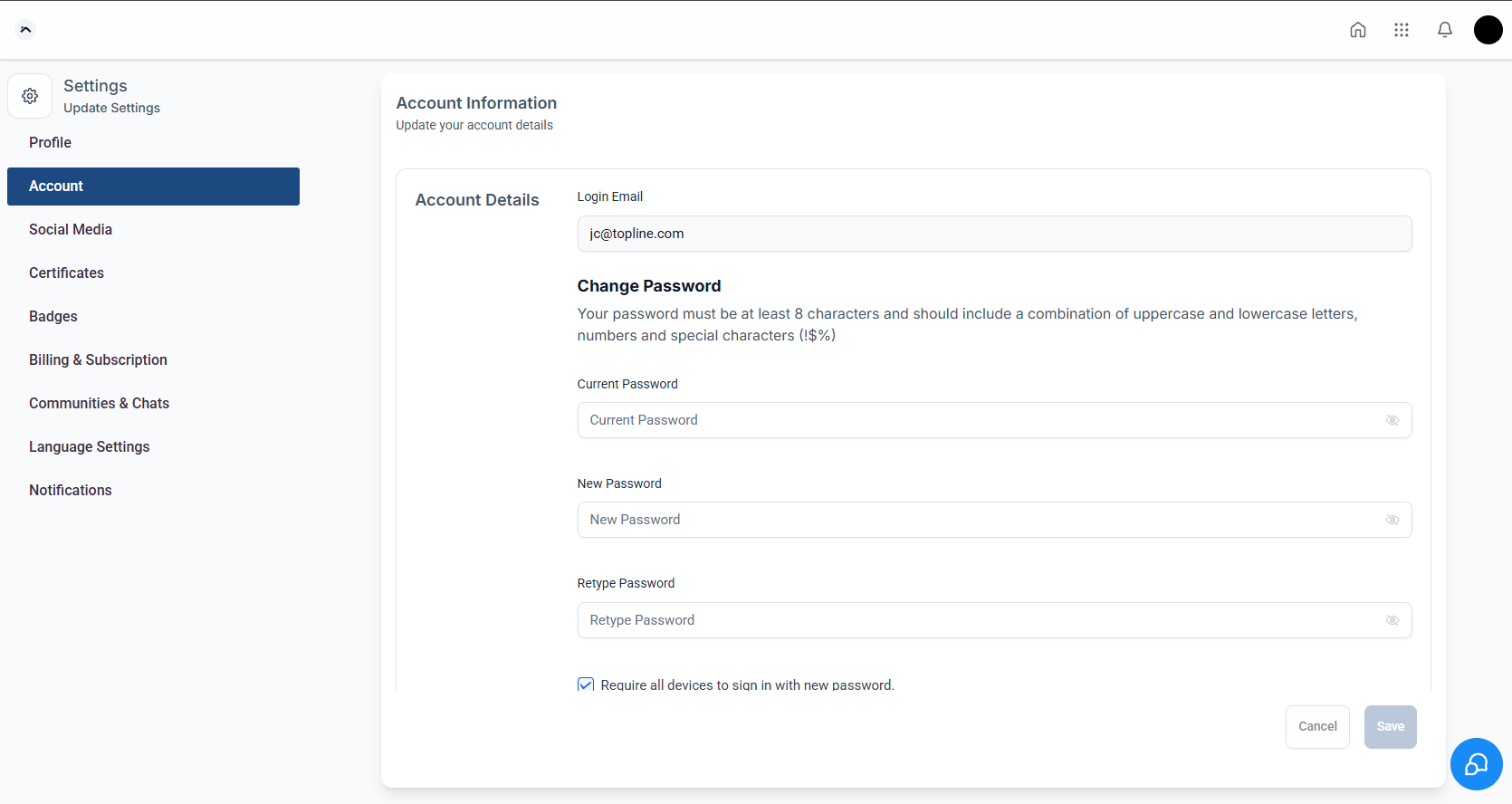This screenshot has width=1512, height=804.
Task: Open the notifications bell
Action: pos(1445,30)
